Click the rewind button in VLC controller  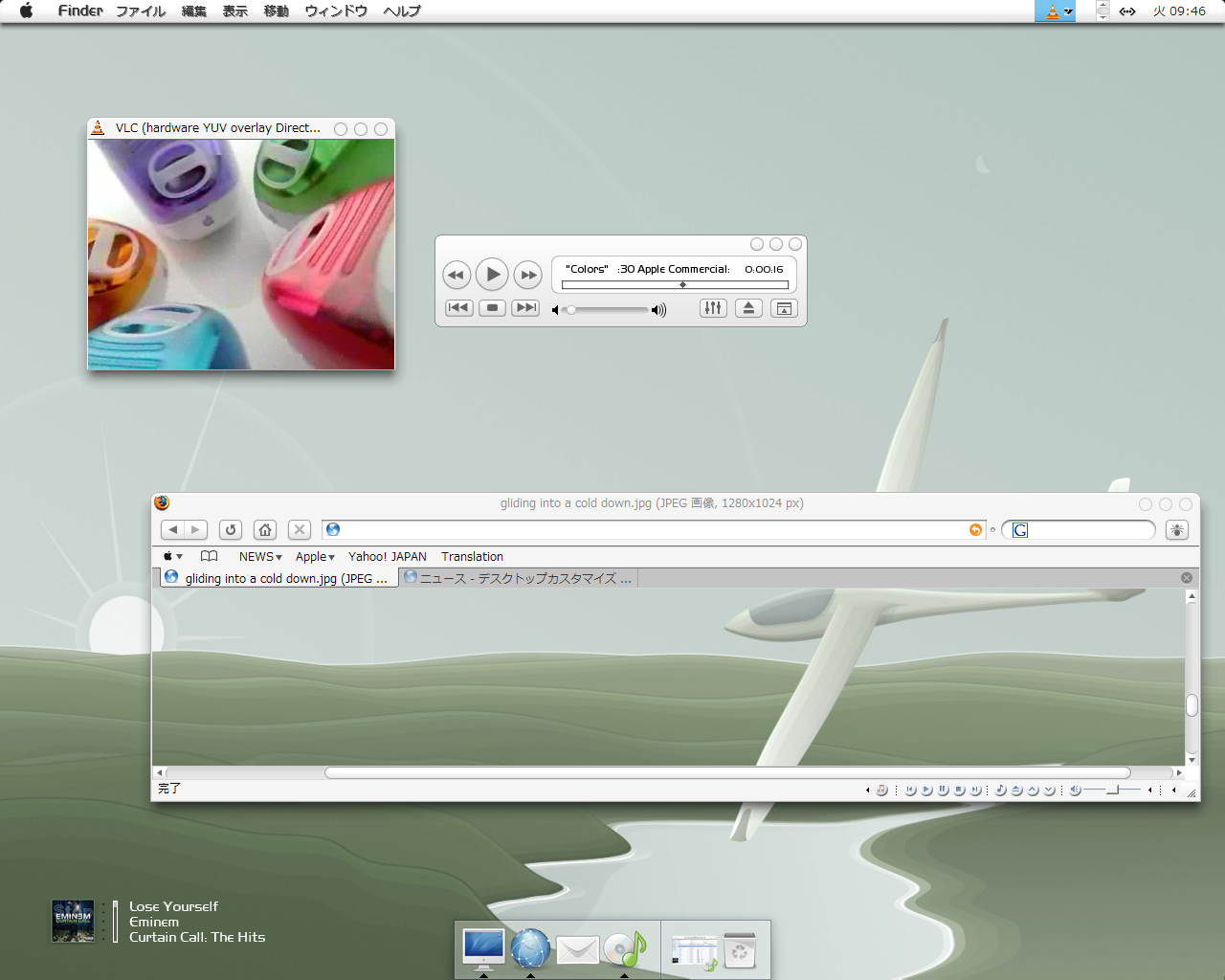pos(457,275)
